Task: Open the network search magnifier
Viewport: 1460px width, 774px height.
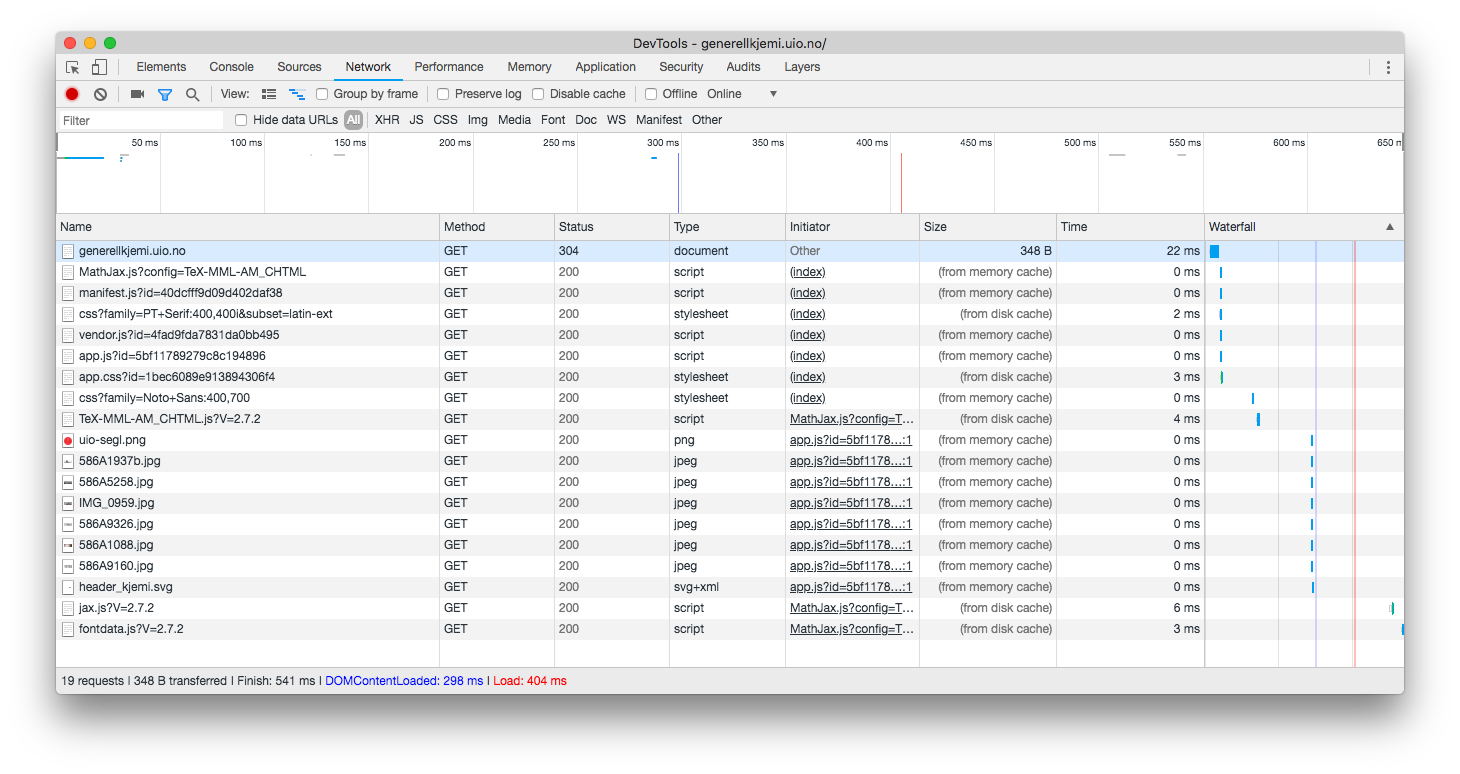Action: click(x=192, y=94)
